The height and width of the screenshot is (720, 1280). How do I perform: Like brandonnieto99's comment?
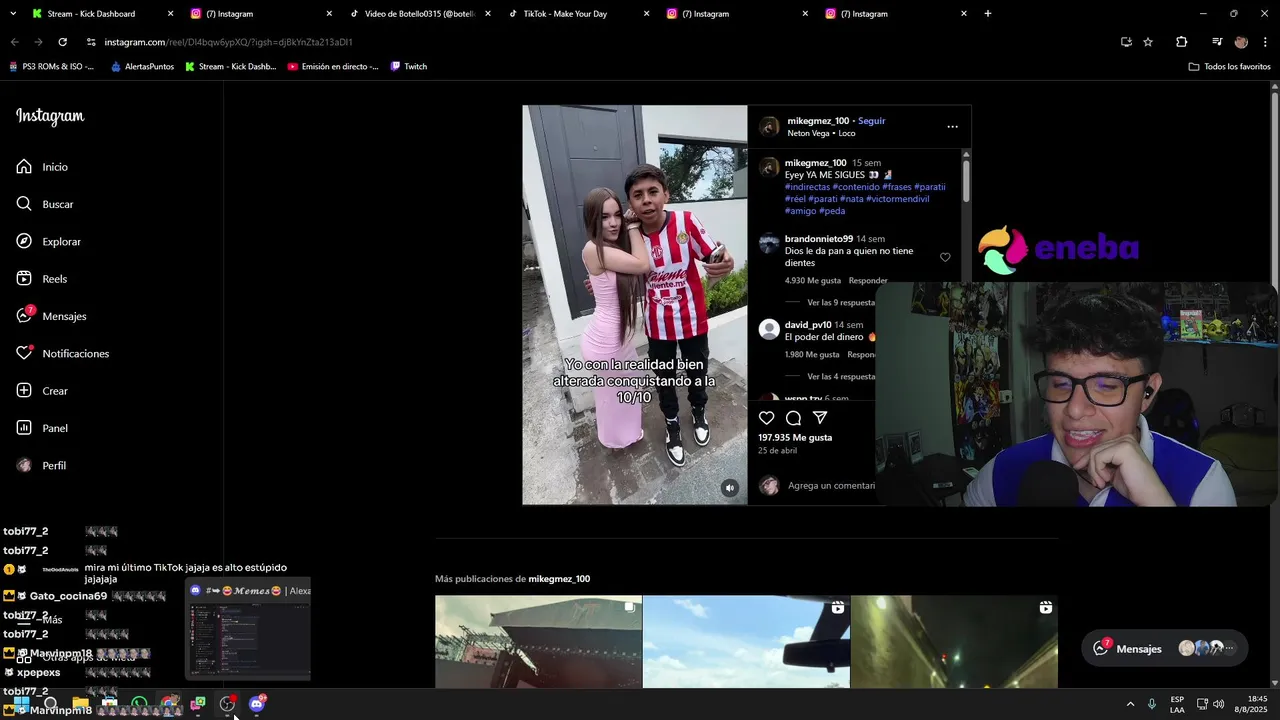(x=945, y=257)
